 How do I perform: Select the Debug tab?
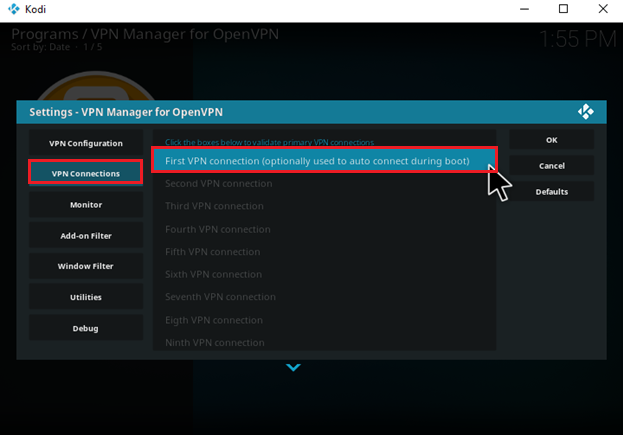click(x=86, y=328)
